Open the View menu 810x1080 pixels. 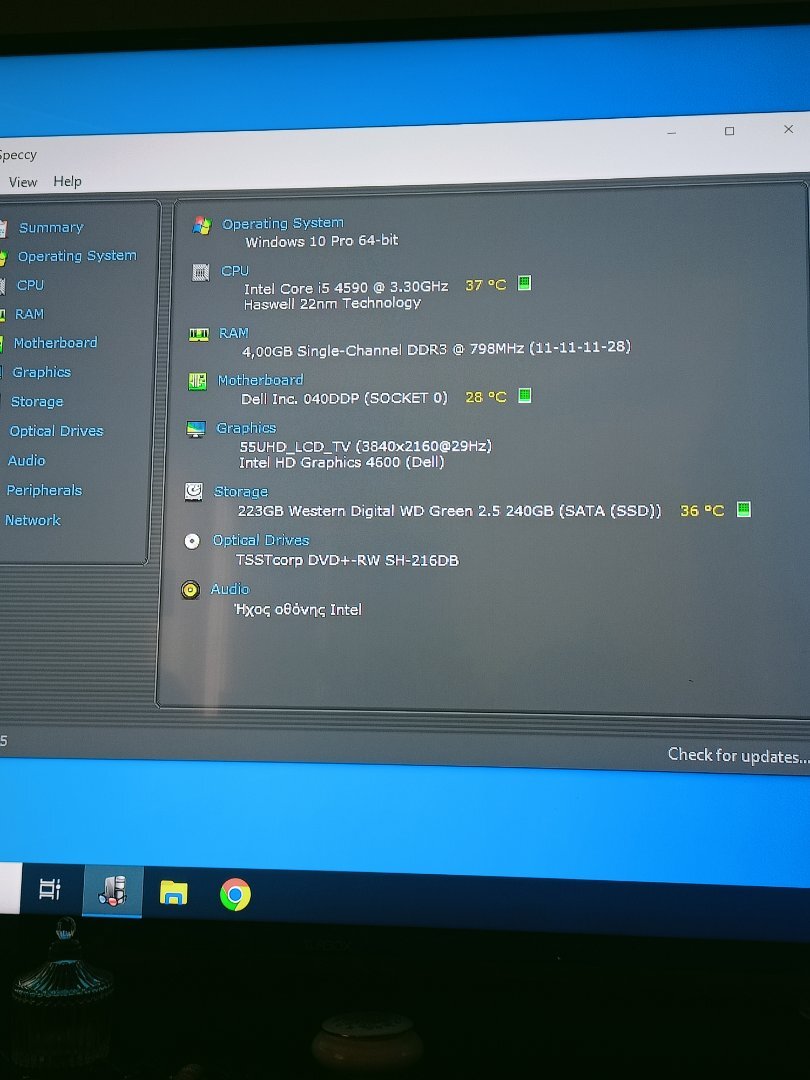pyautogui.click(x=23, y=183)
